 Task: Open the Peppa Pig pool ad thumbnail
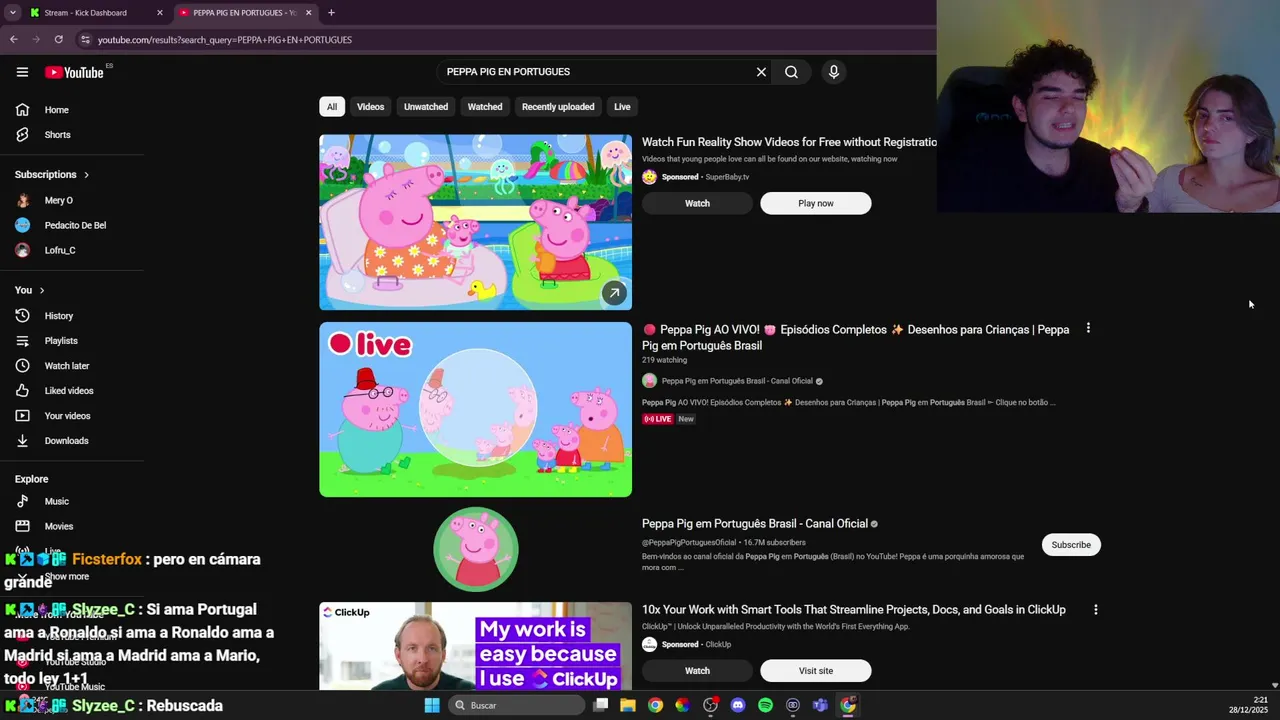tap(475, 222)
